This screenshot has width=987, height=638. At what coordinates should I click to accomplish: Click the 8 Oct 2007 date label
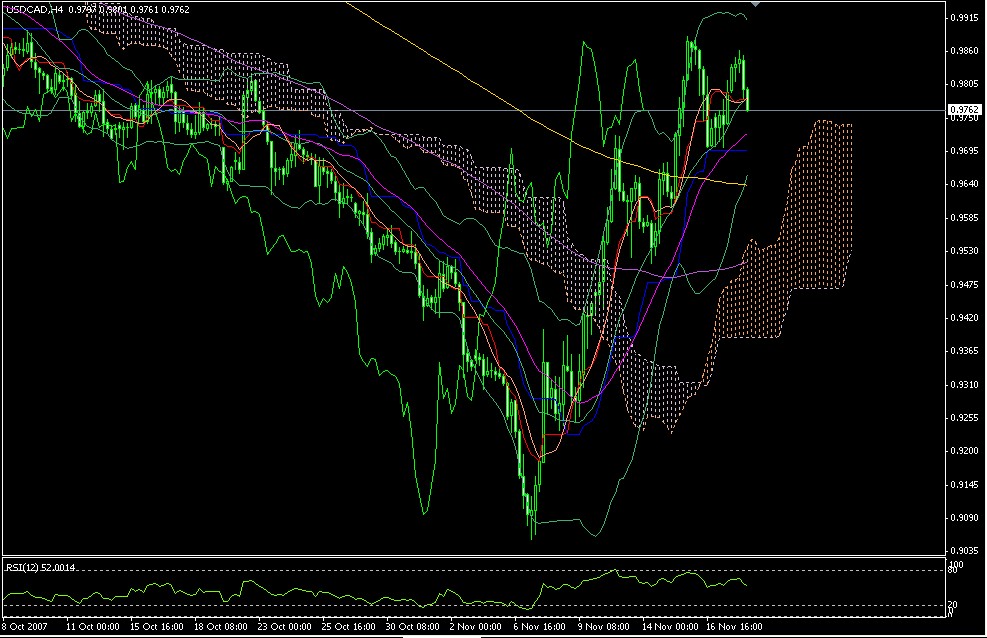(x=26, y=627)
